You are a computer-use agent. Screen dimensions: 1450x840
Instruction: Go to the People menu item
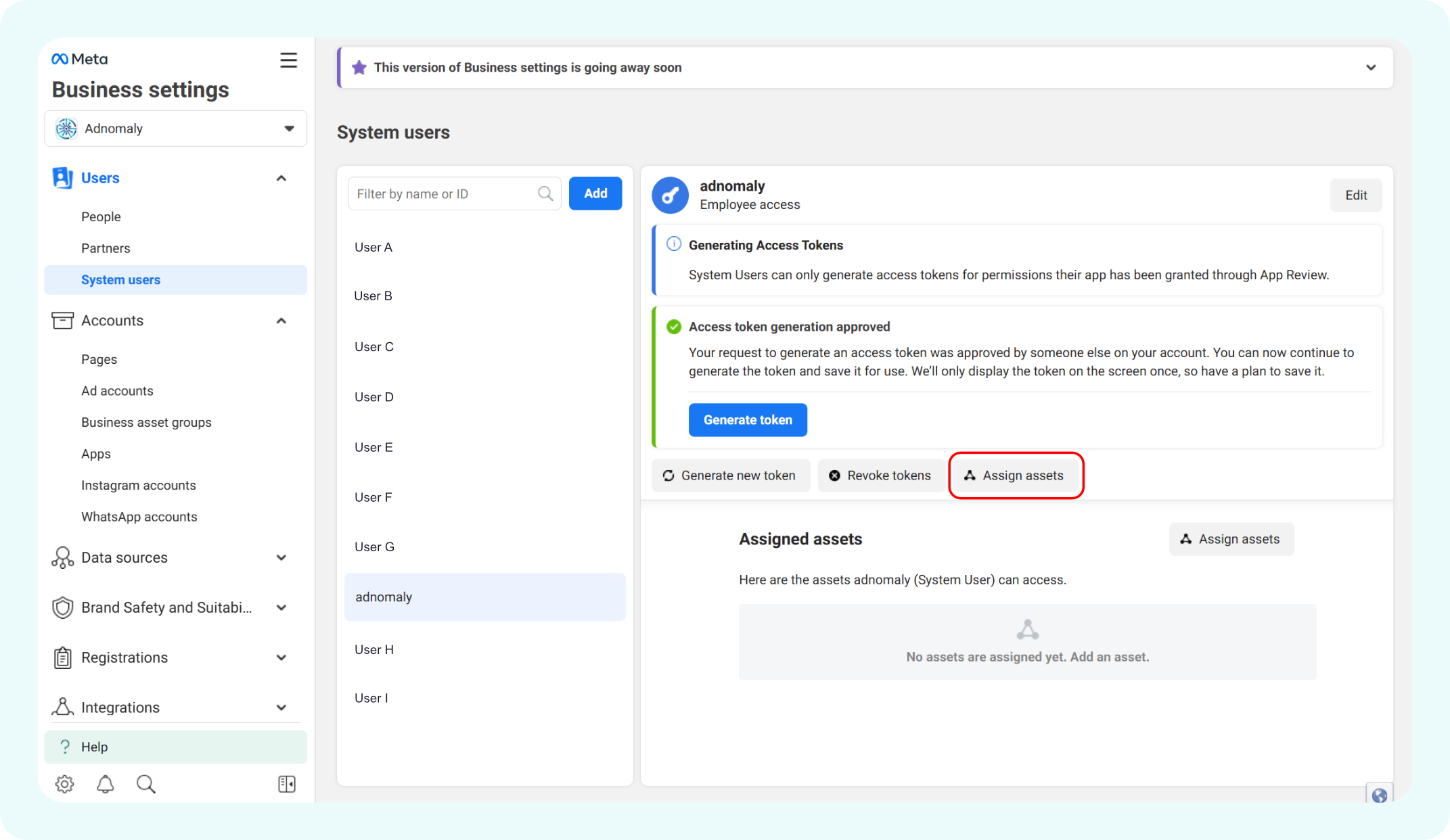click(101, 217)
